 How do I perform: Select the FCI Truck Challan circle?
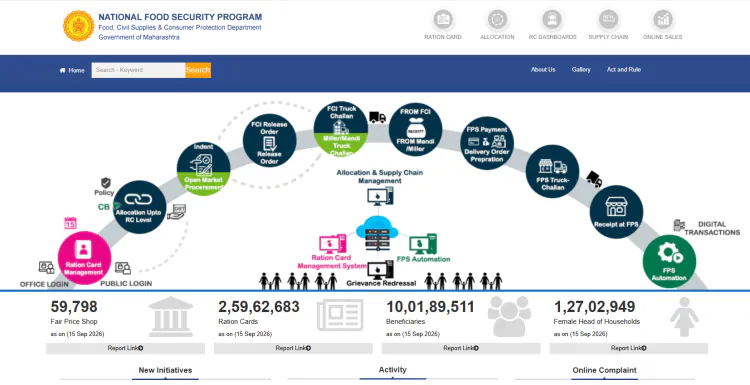(x=341, y=129)
